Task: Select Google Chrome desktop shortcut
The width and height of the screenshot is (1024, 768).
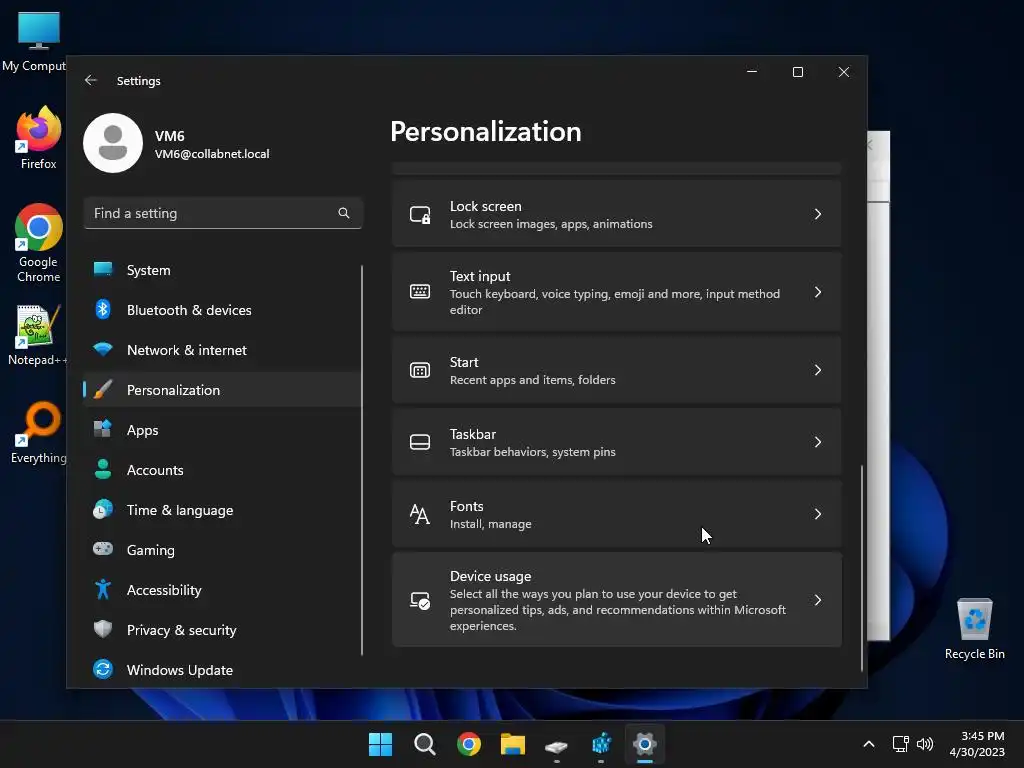Action: point(38,243)
